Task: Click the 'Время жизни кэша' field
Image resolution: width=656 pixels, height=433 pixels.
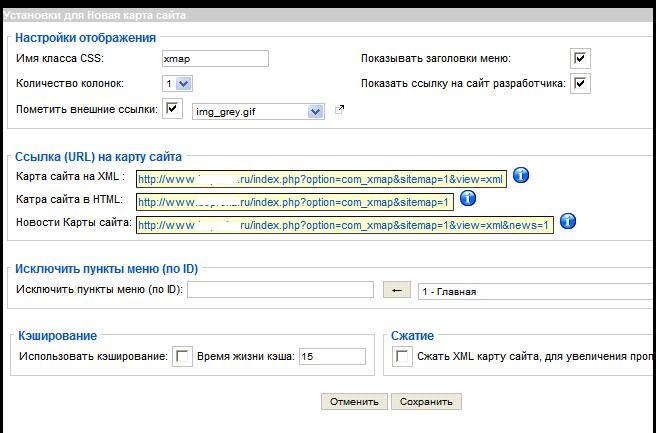Action: click(332, 357)
